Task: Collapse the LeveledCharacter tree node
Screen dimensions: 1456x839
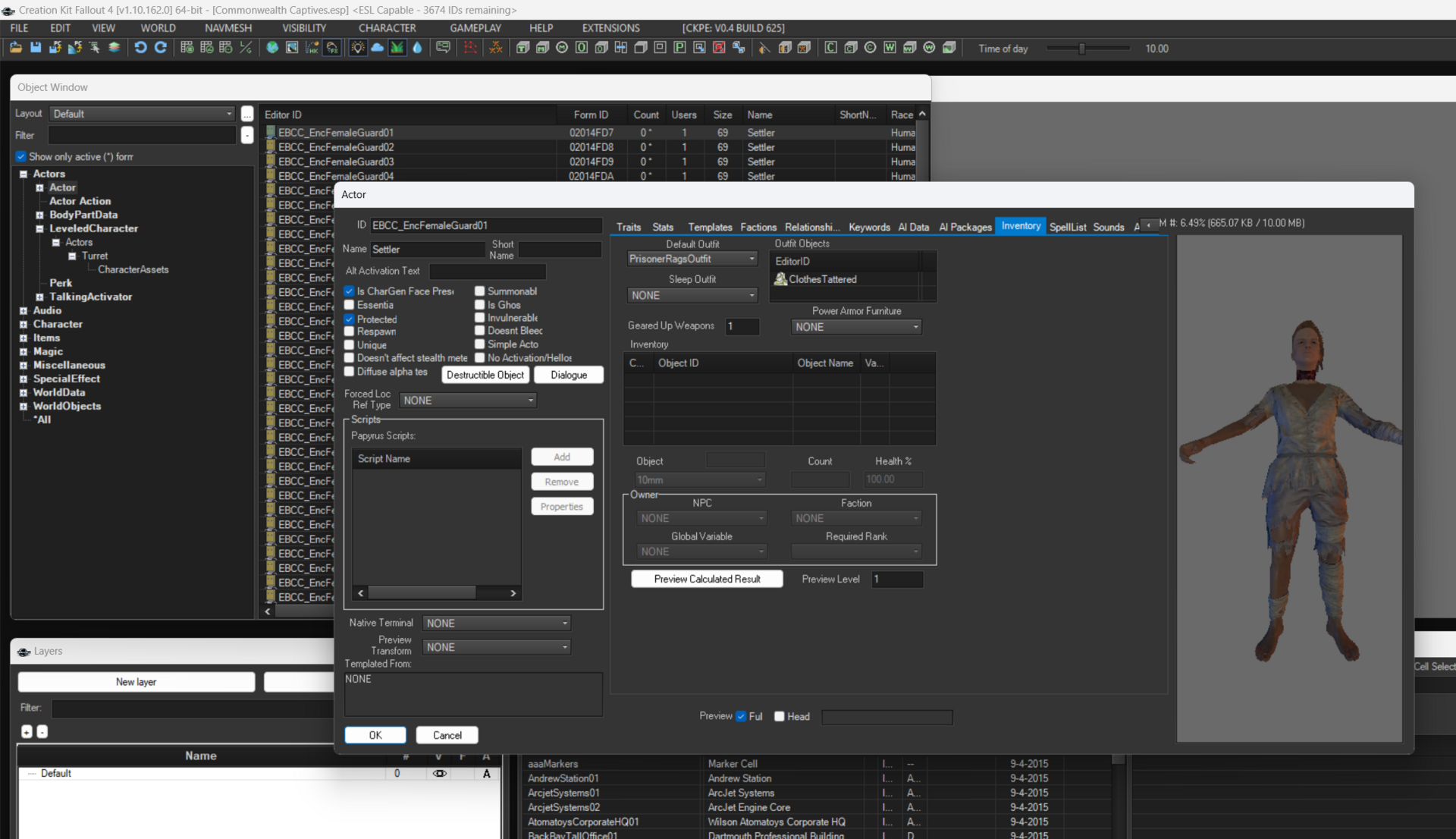Action: tap(39, 229)
